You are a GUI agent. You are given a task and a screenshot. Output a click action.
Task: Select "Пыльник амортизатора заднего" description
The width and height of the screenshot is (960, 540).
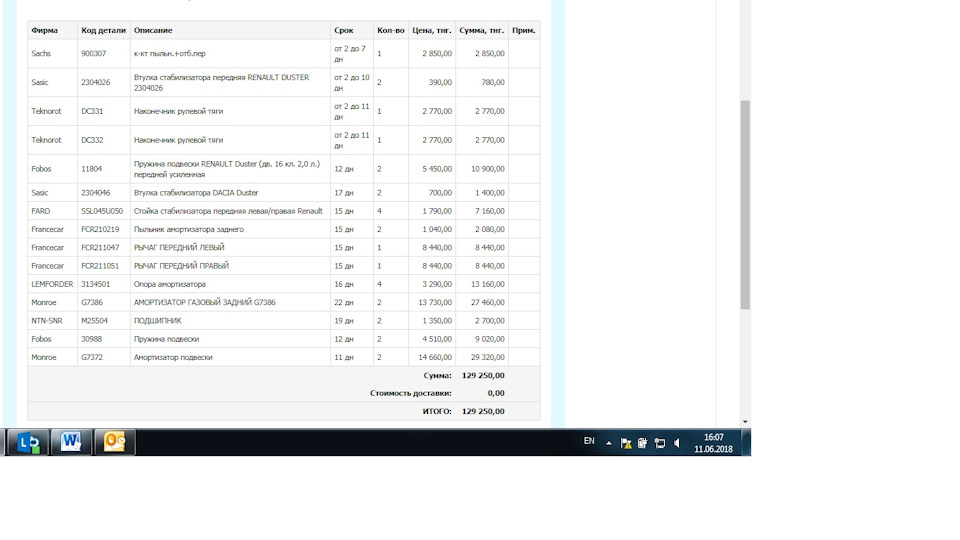pos(189,229)
